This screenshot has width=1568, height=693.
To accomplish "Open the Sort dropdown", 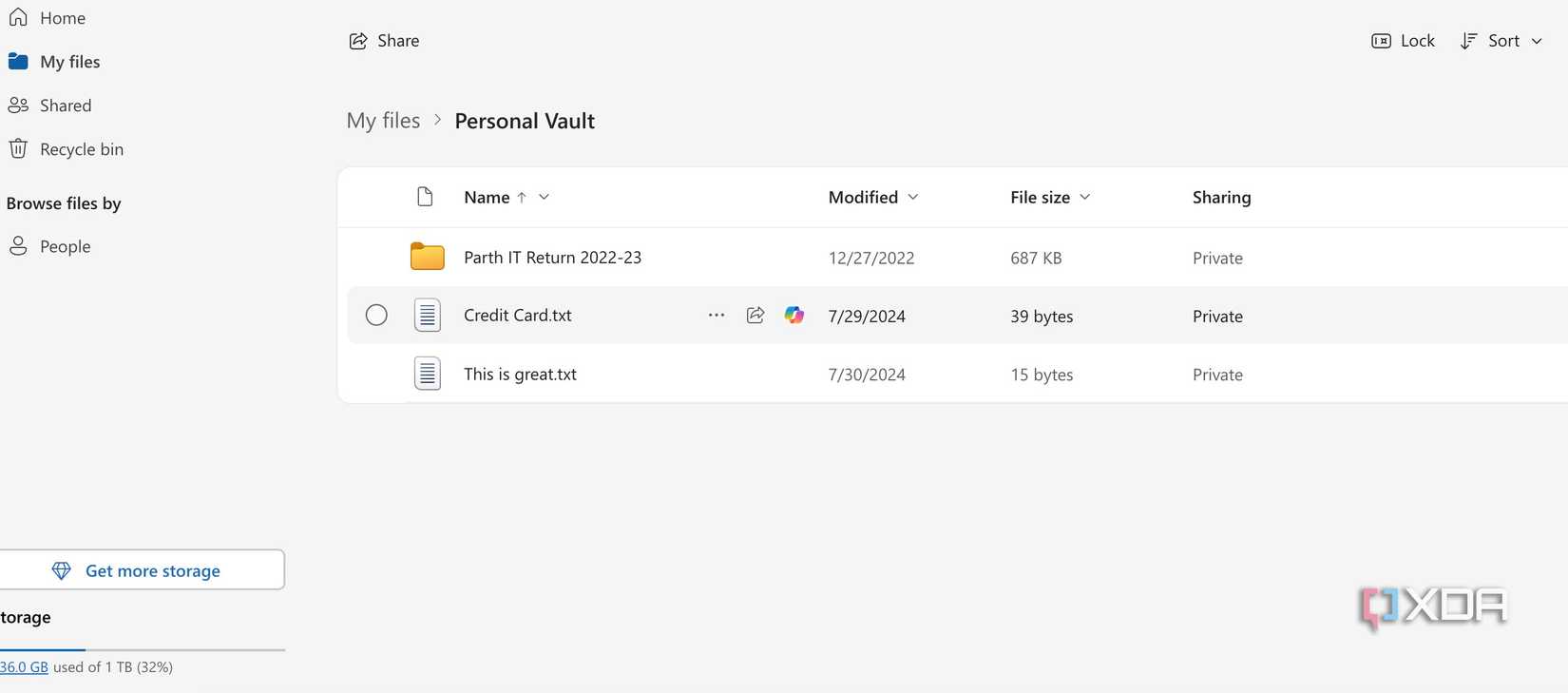I will pyautogui.click(x=1501, y=41).
